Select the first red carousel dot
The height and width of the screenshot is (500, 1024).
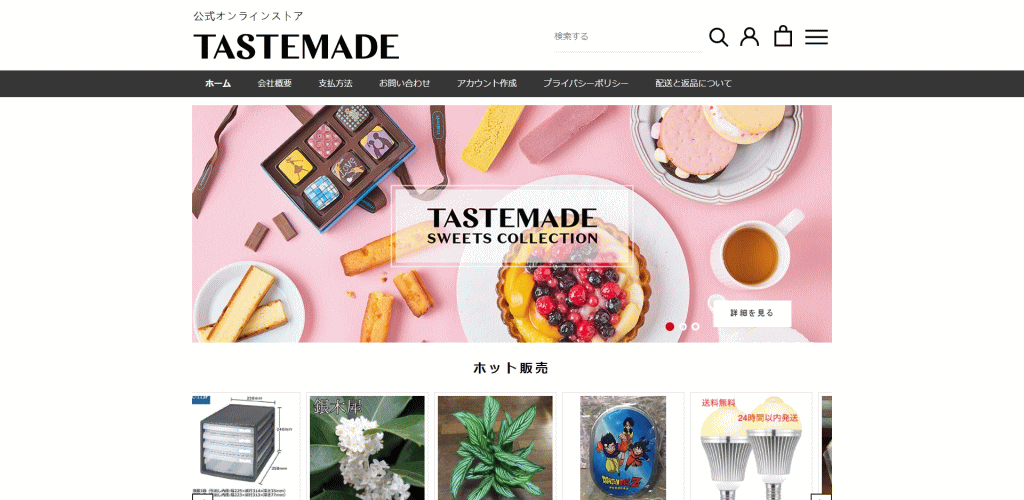point(669,326)
